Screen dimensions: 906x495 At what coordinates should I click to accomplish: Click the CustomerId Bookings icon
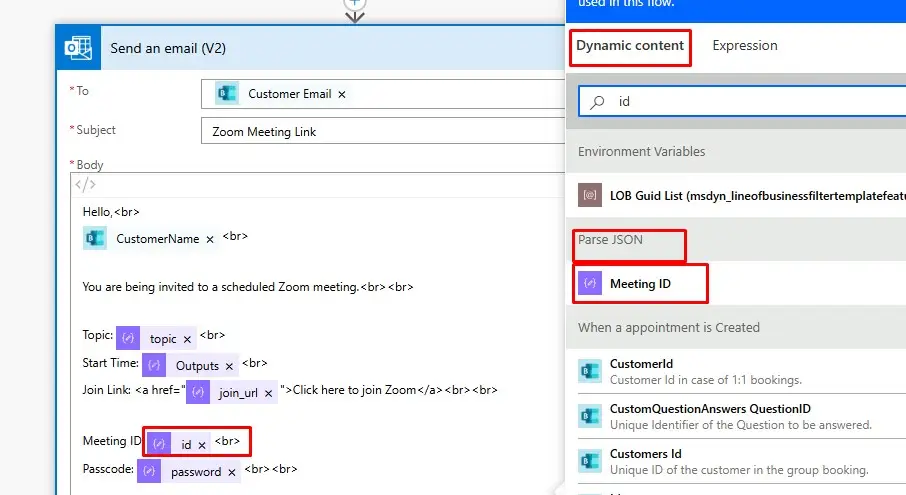590,371
